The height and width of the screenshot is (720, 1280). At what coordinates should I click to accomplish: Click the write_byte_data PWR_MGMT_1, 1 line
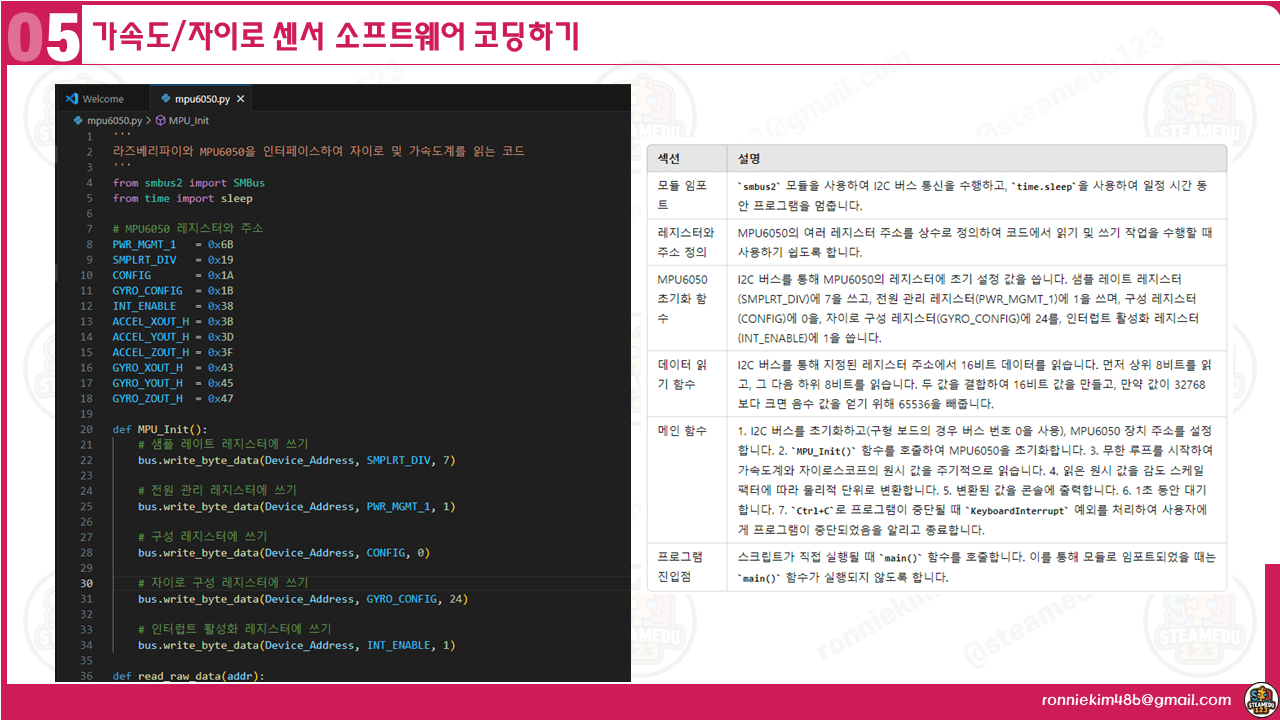click(x=297, y=506)
